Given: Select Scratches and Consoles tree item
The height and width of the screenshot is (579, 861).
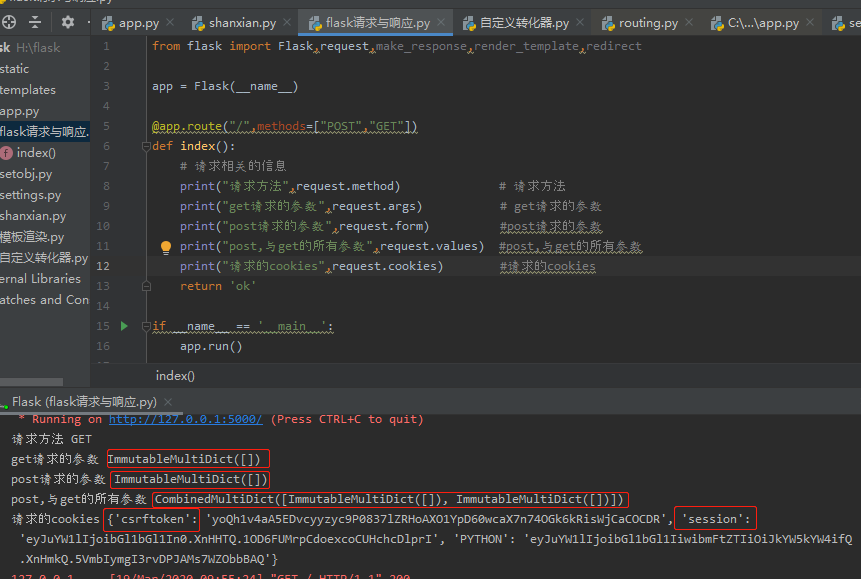Looking at the screenshot, I should (44, 299).
